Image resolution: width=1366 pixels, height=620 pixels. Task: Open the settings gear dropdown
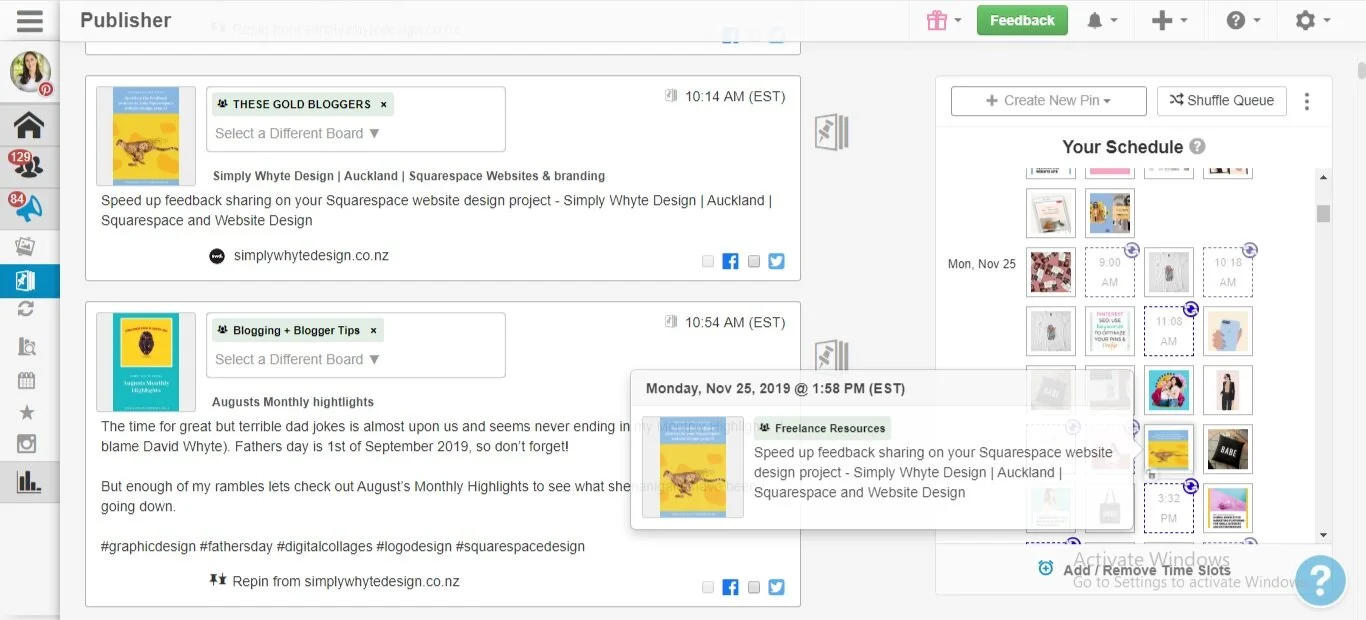1312,20
